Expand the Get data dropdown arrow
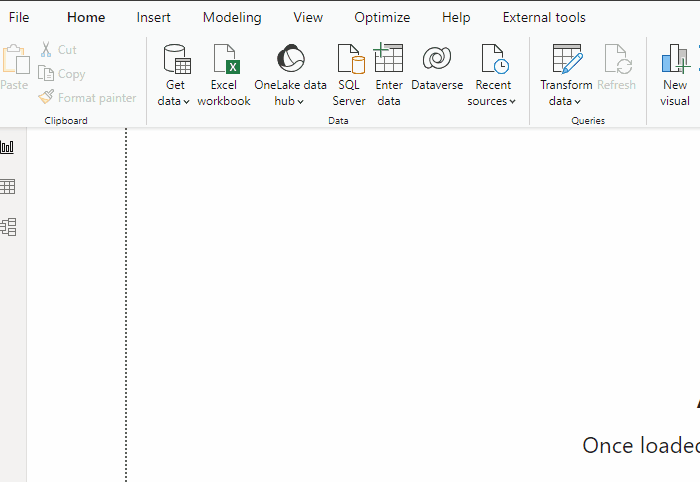 pos(186,102)
